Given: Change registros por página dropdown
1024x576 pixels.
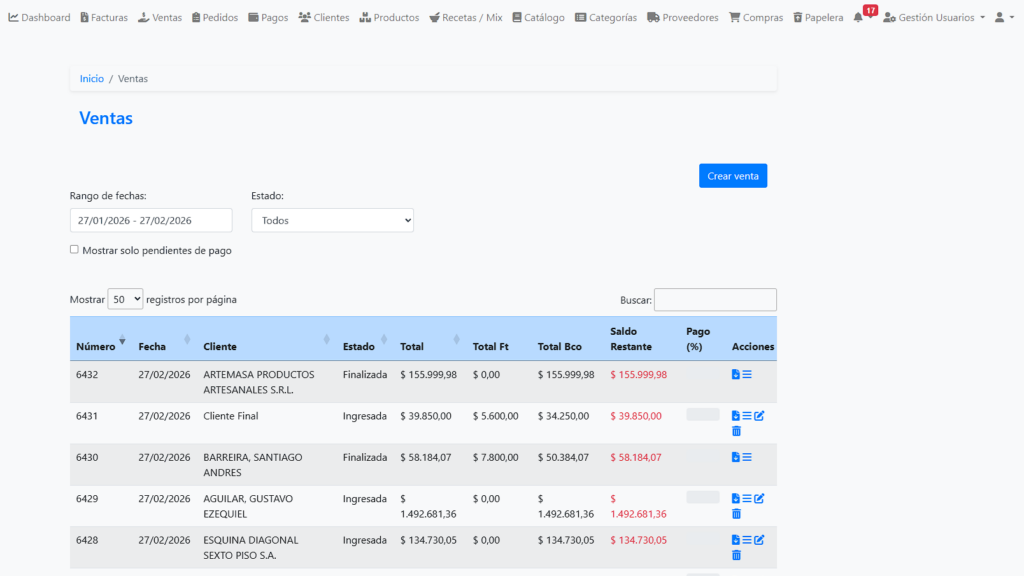Looking at the screenshot, I should [125, 299].
